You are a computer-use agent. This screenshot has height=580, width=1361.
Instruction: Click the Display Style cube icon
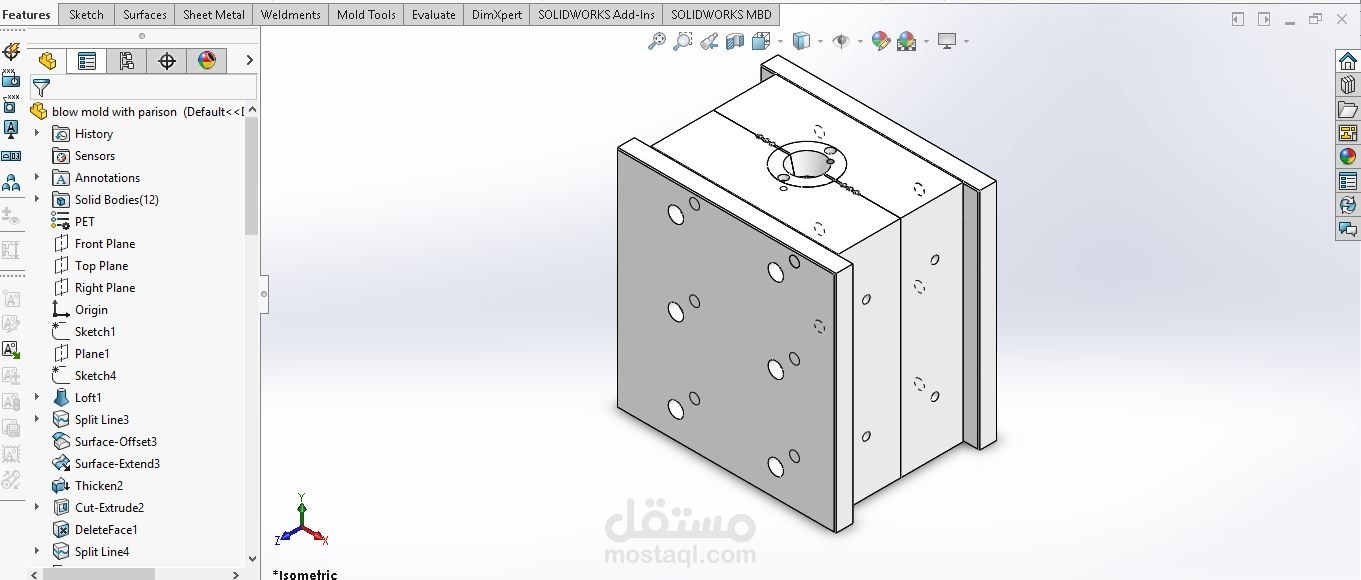pos(801,41)
